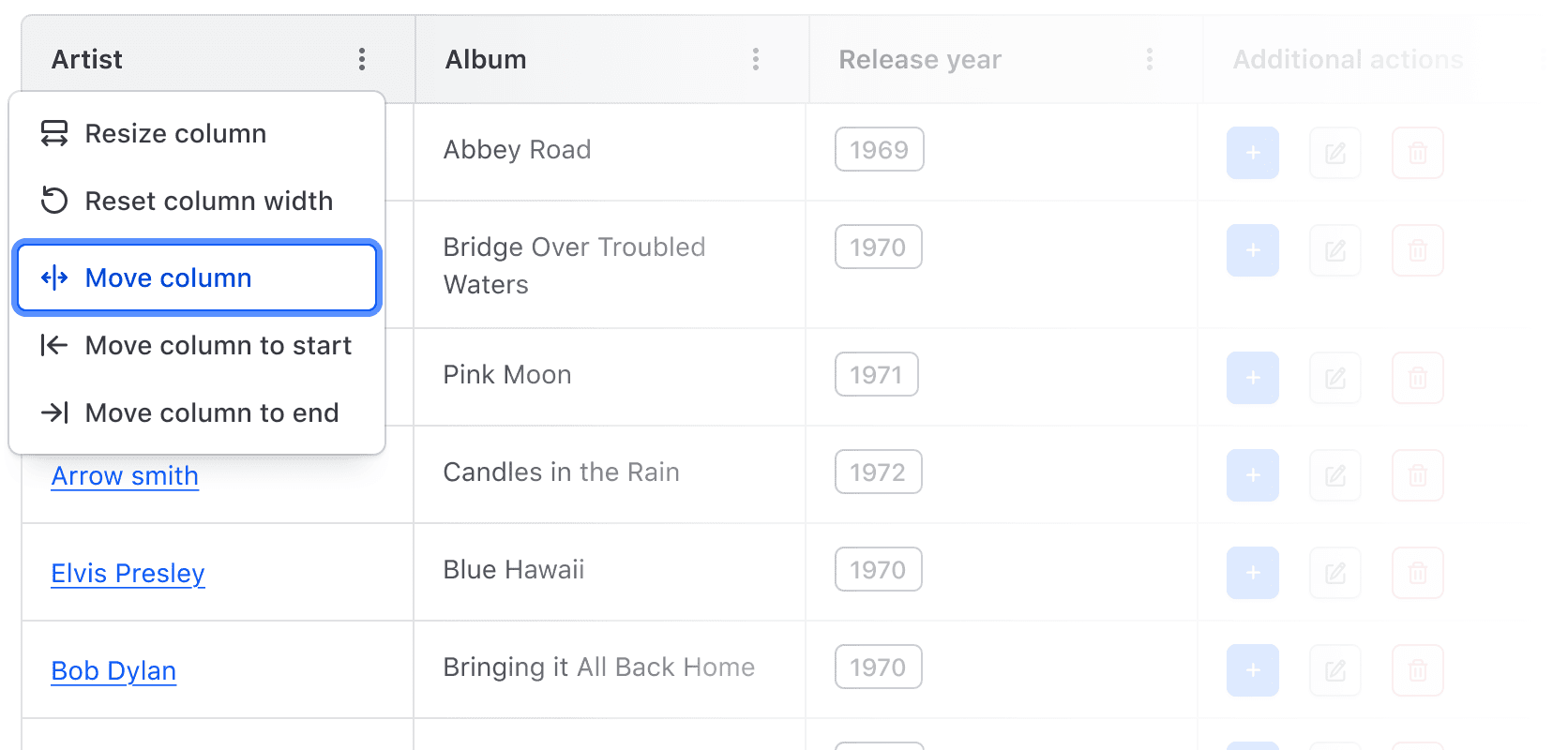Select Move column to end

coord(211,413)
